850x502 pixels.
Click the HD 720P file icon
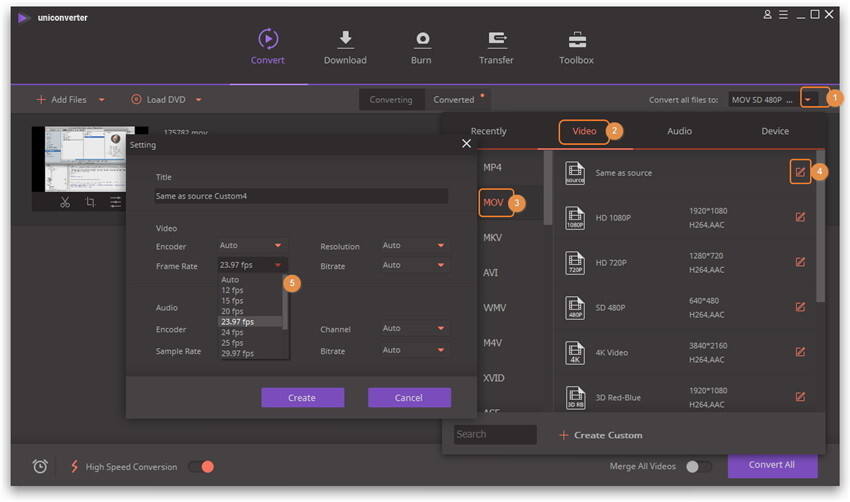pyautogui.click(x=575, y=263)
